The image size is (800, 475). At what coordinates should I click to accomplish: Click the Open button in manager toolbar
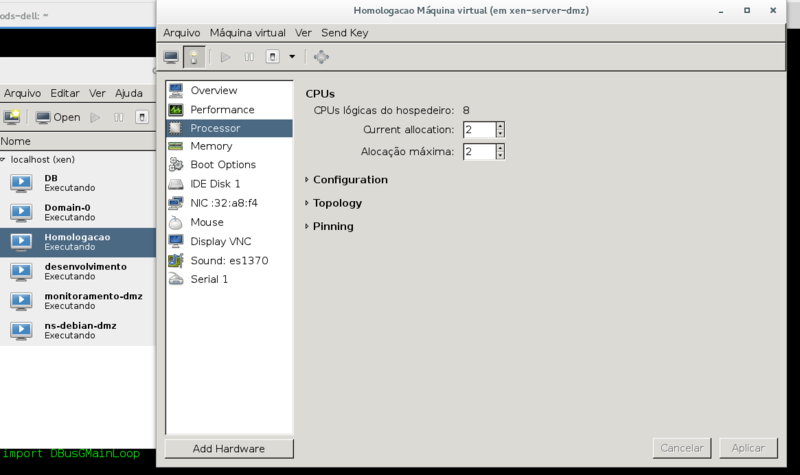click(58, 117)
